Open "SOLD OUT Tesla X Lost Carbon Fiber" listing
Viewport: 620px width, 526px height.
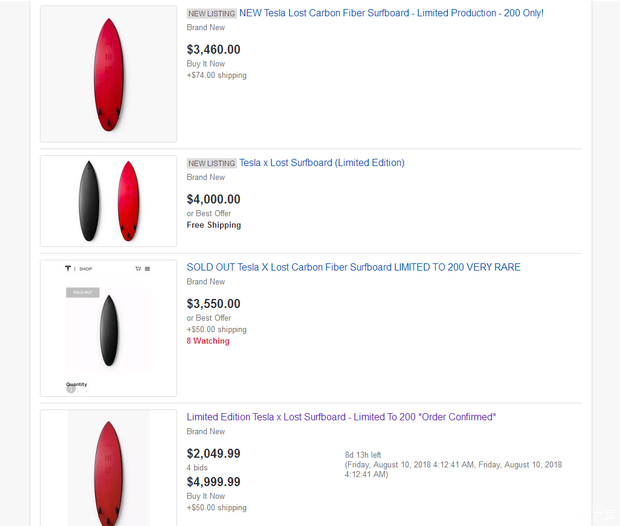[x=353, y=267]
